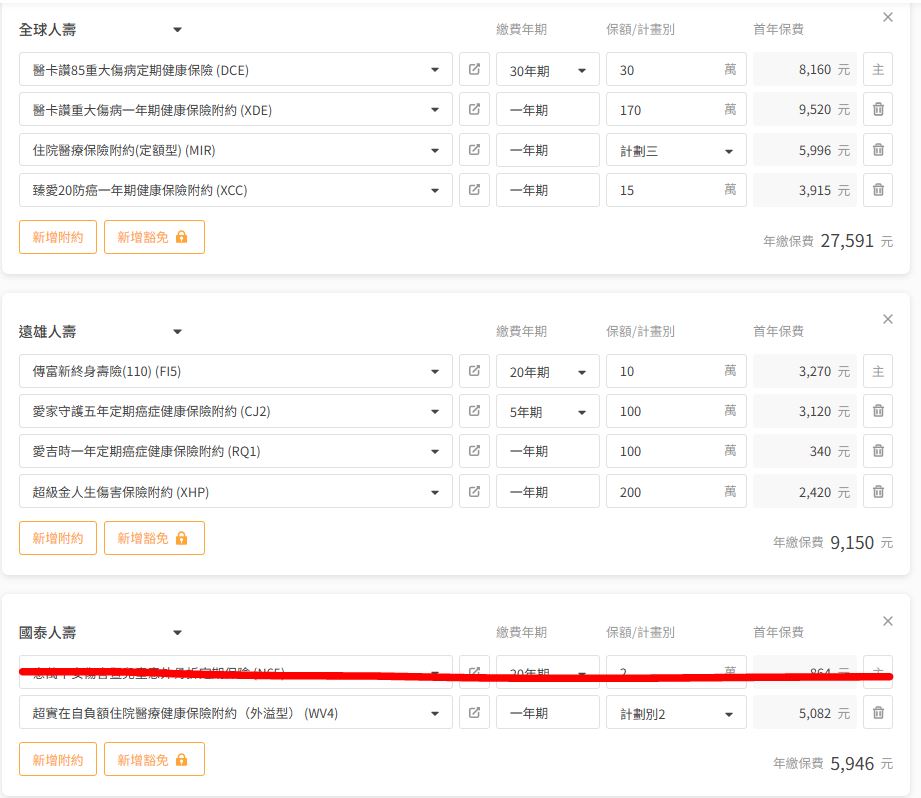The height and width of the screenshot is (798, 921).
Task: Click the 年繳保費 27,591 元 total
Action: point(828,241)
